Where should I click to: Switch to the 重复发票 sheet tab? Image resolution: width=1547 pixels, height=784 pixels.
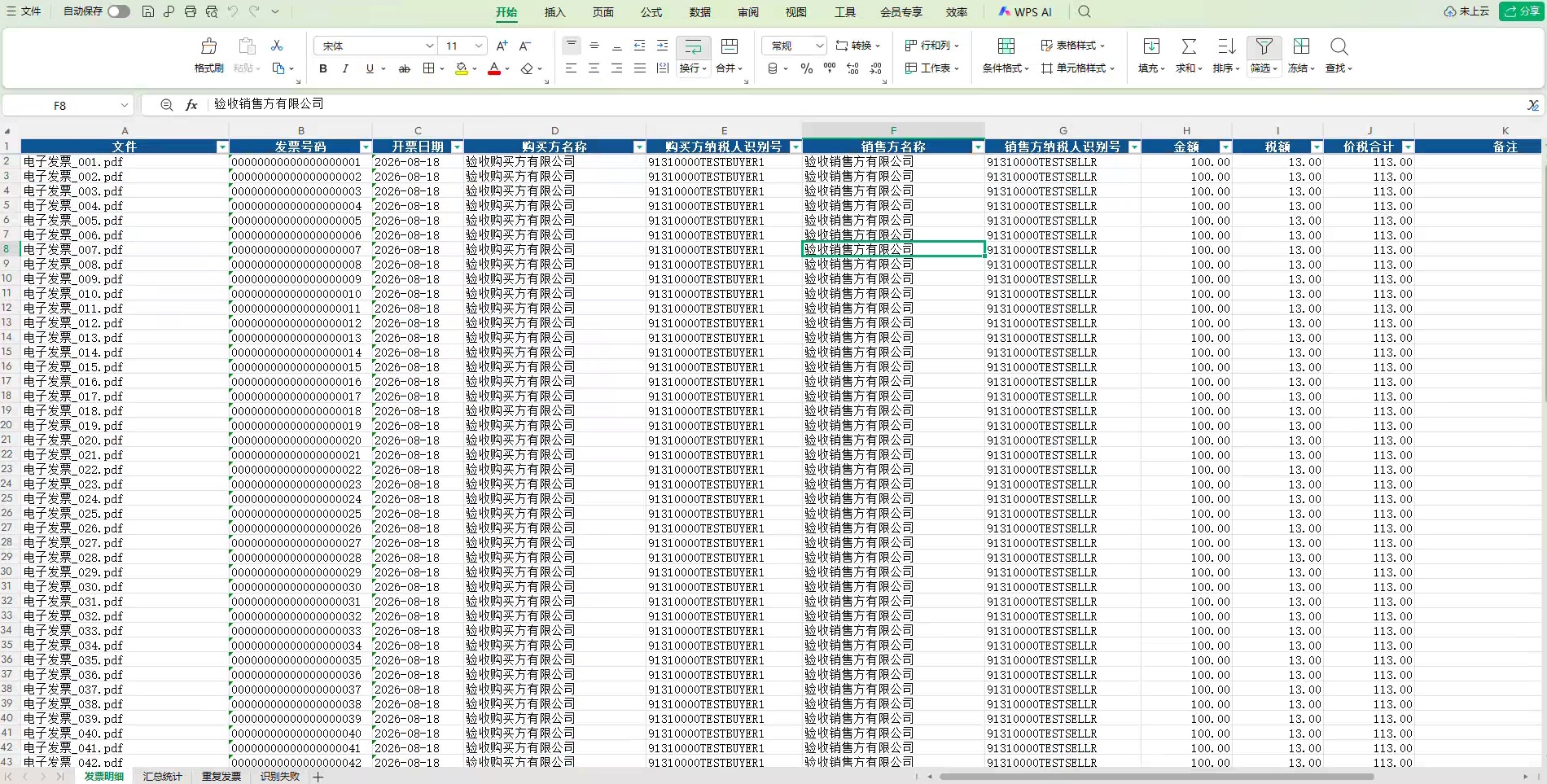coord(221,777)
